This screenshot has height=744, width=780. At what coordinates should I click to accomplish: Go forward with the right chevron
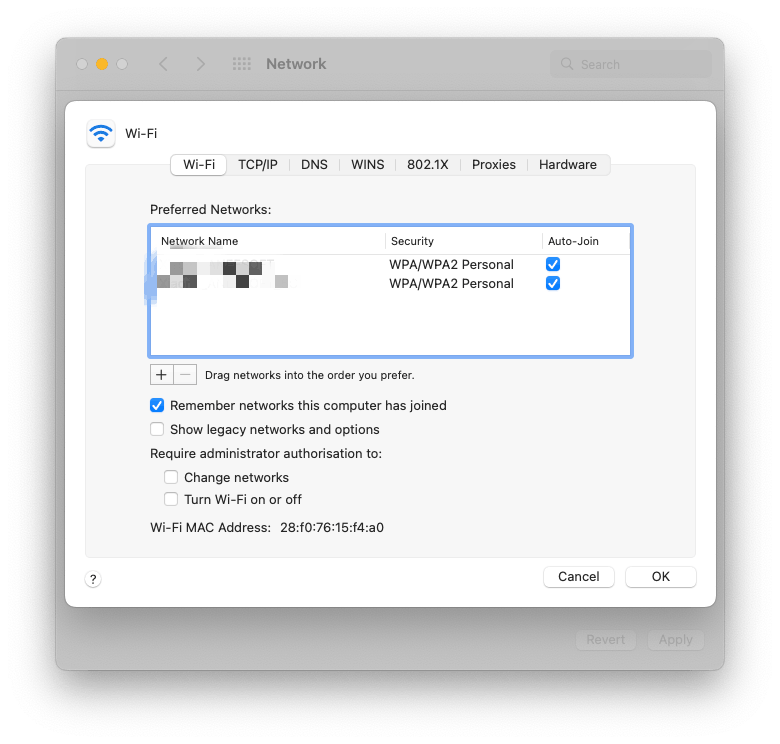(200, 64)
